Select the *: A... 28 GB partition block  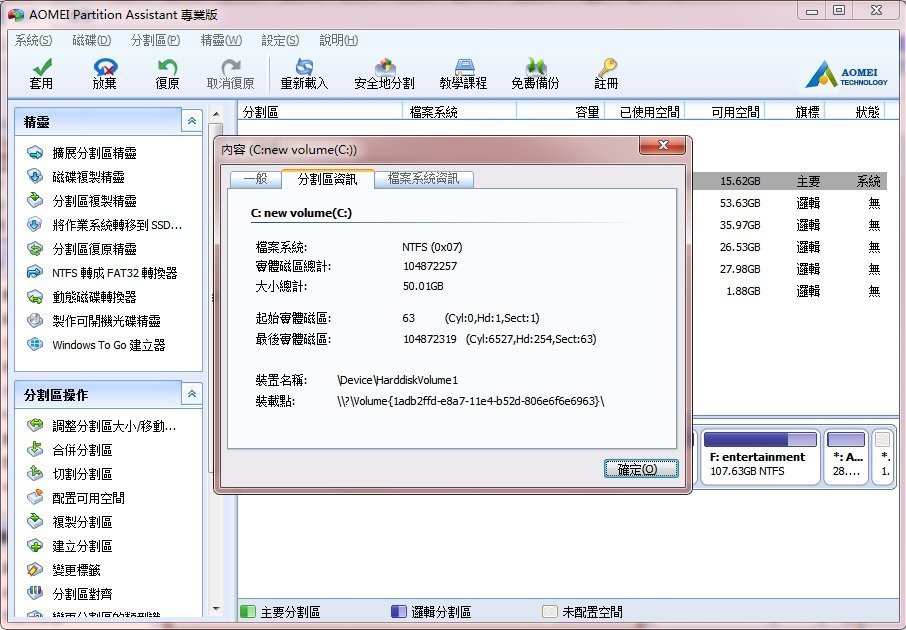point(847,456)
